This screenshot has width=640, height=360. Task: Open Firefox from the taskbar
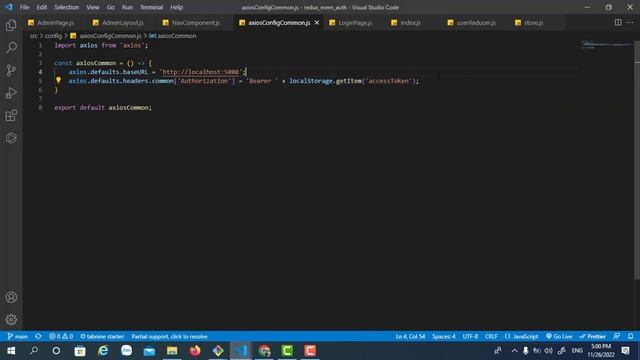coord(195,351)
